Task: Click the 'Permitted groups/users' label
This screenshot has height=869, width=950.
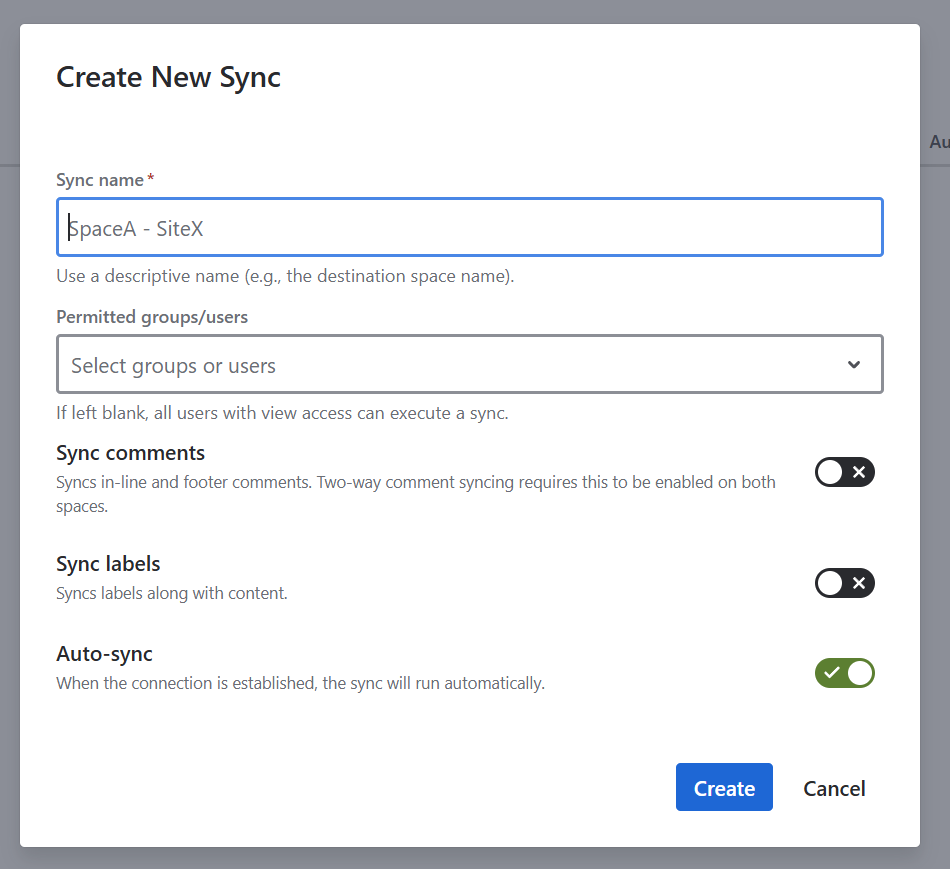Action: tap(152, 317)
